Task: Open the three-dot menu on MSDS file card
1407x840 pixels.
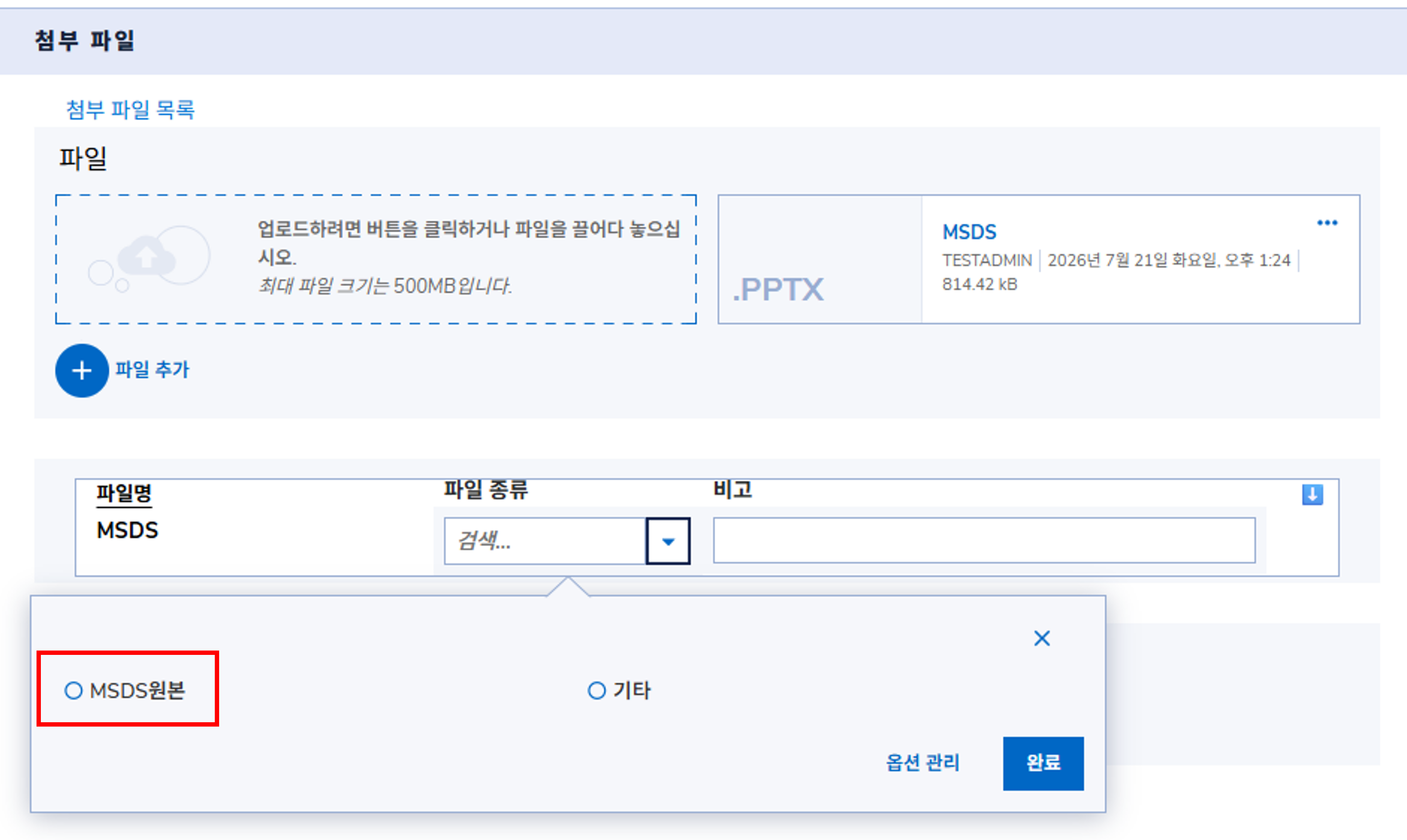Action: tap(1327, 223)
